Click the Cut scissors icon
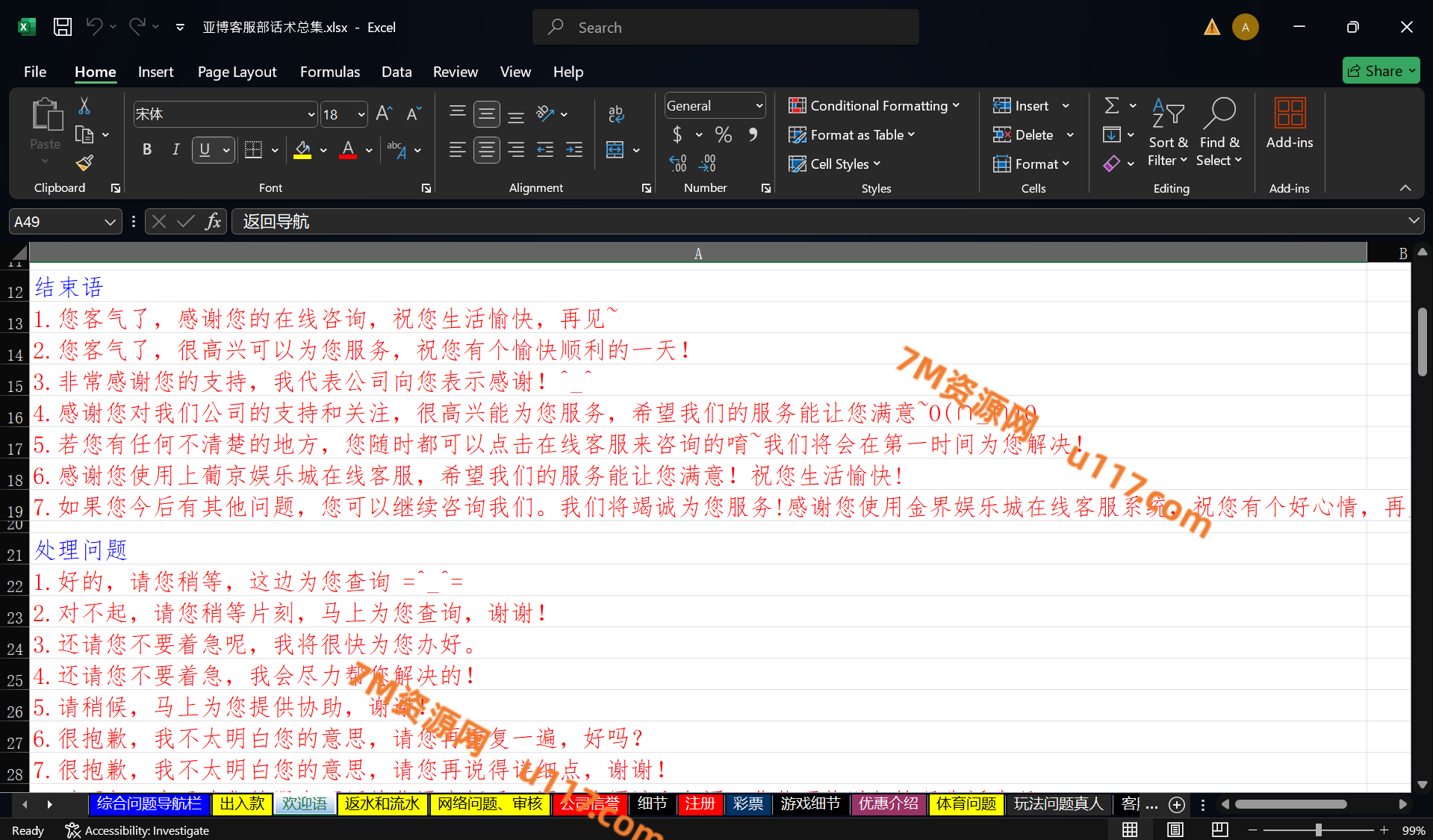The height and width of the screenshot is (840, 1433). pos(84,106)
